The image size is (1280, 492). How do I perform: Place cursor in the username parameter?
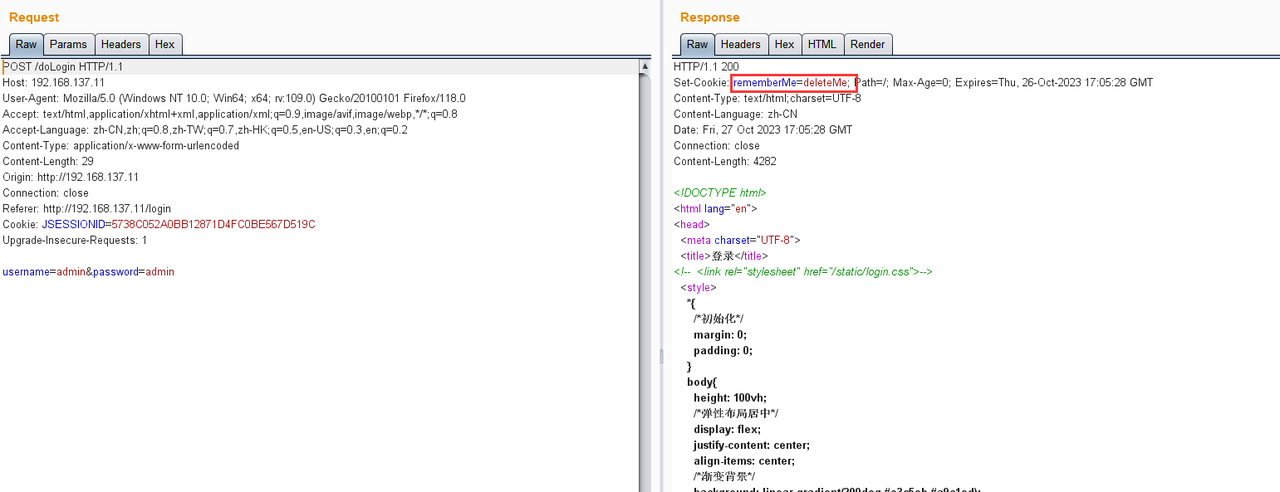click(x=26, y=272)
